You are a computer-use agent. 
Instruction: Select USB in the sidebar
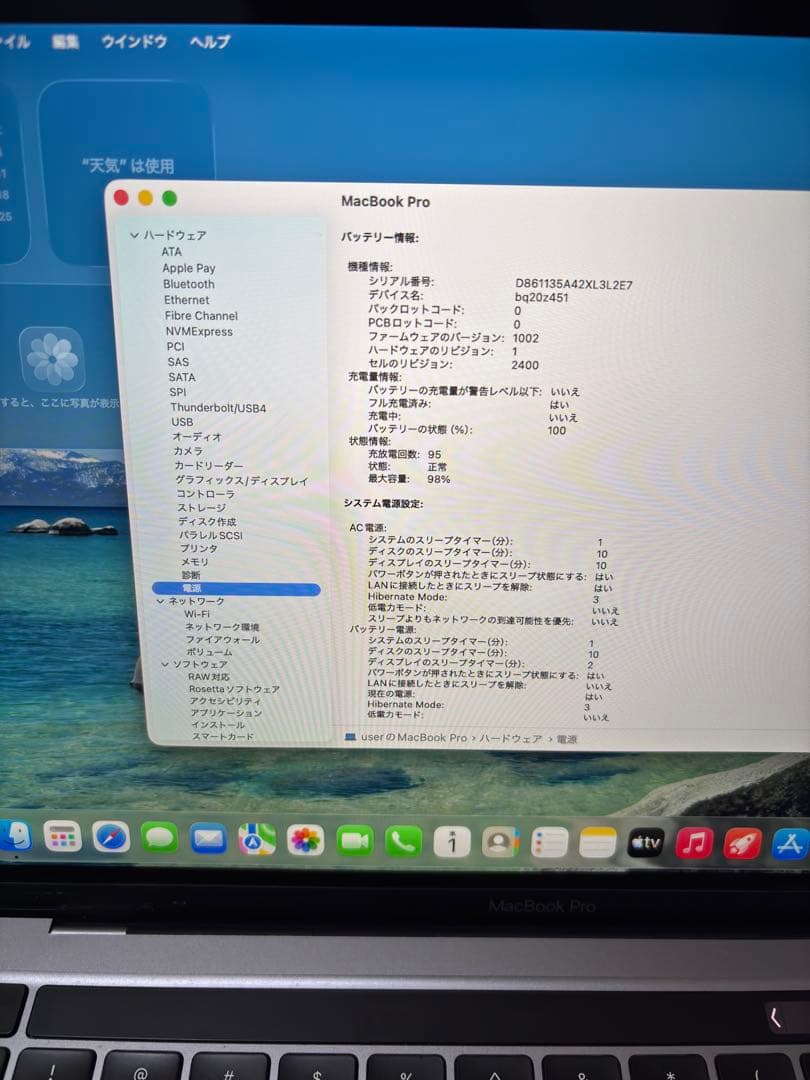point(182,422)
